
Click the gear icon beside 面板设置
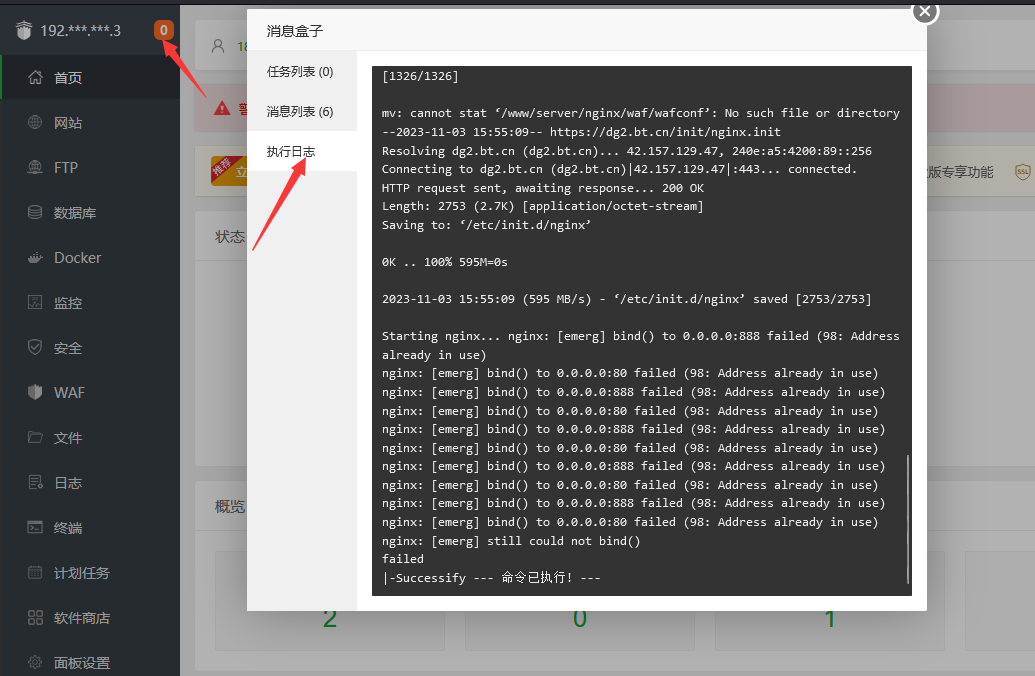point(36,662)
